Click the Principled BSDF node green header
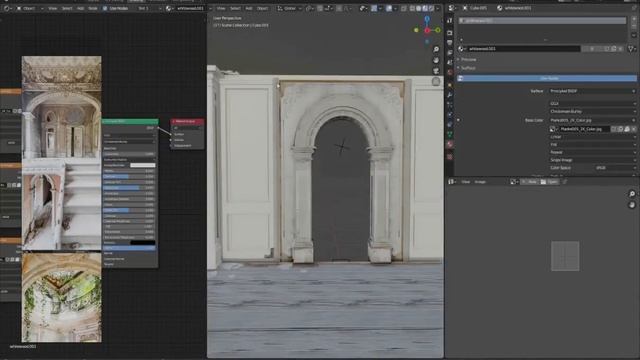640x360 pixels. [130, 121]
